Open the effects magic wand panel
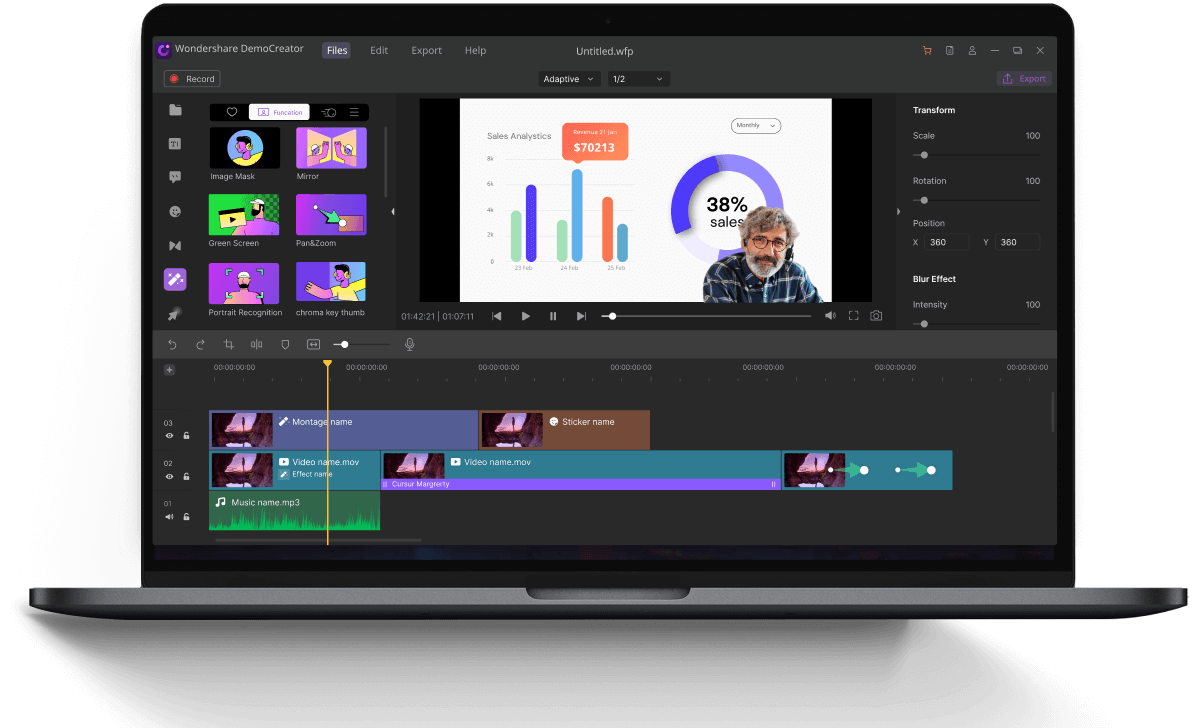Viewport: 1192px width, 728px height. [x=175, y=280]
